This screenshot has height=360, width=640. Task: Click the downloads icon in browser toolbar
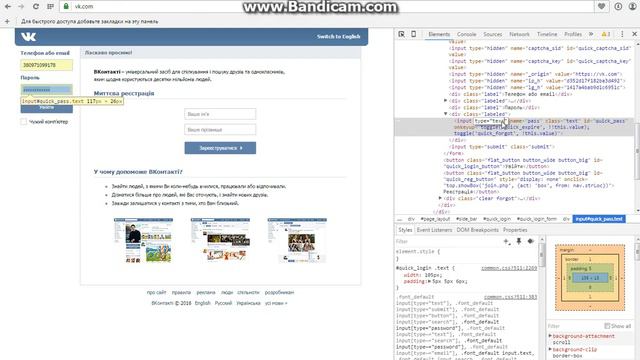[618, 7]
